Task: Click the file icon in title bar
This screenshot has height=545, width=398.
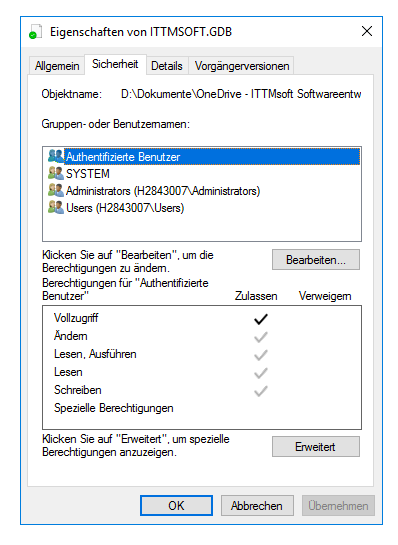Action: pos(35,32)
